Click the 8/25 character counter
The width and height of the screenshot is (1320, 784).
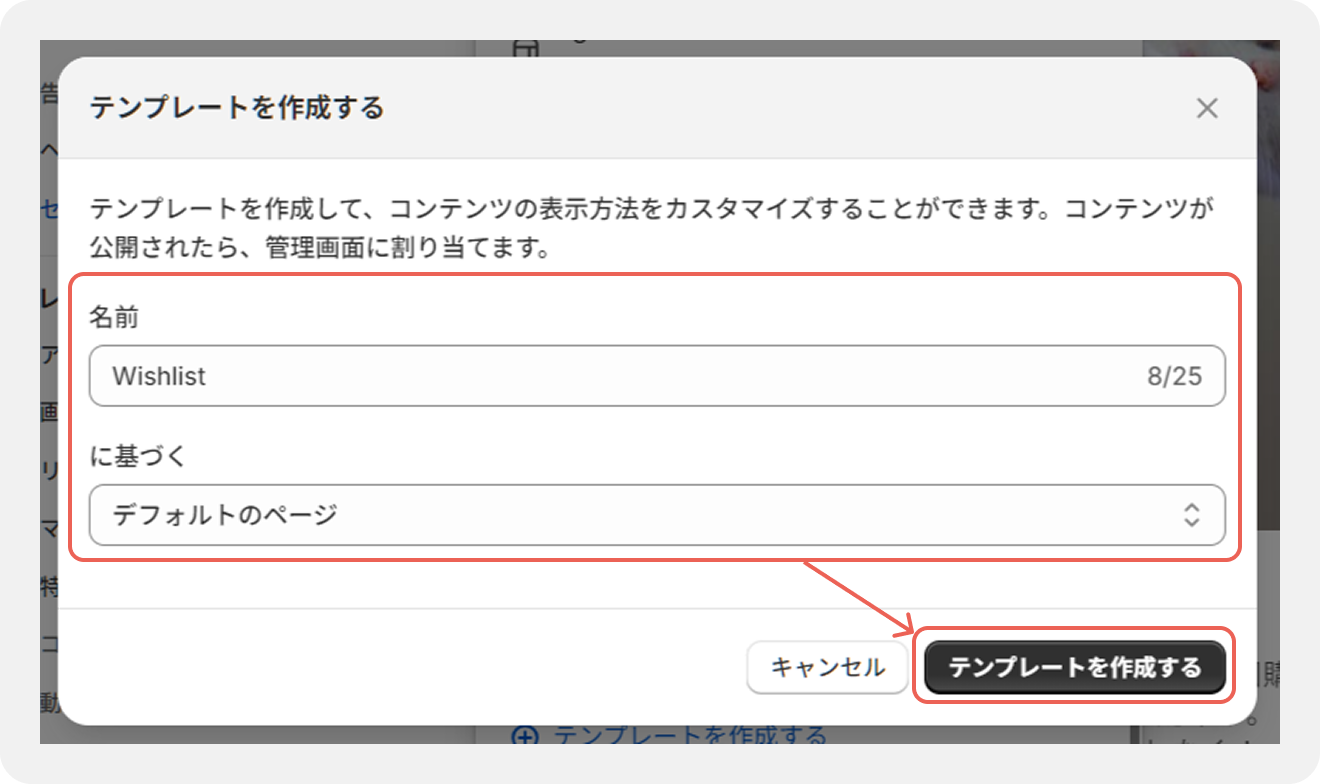1174,377
